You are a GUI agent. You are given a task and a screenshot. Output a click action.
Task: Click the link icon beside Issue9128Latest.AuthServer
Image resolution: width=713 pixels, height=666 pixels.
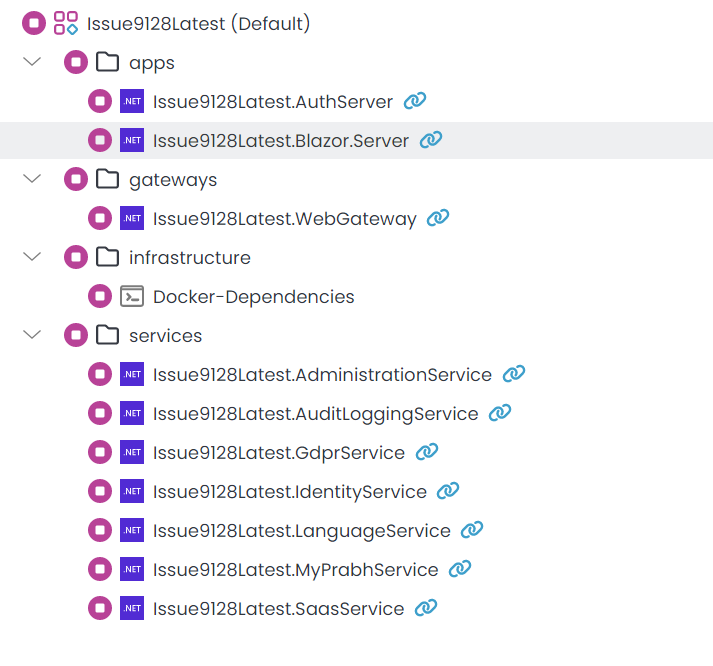(414, 101)
